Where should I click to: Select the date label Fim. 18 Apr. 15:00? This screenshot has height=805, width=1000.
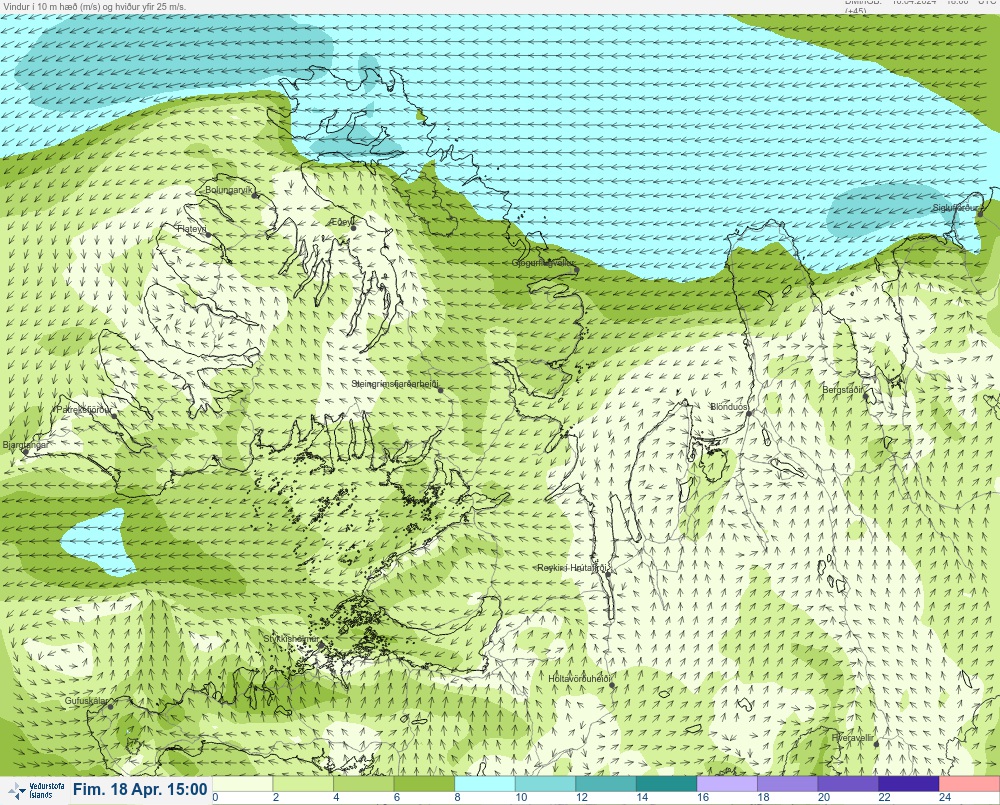click(140, 790)
